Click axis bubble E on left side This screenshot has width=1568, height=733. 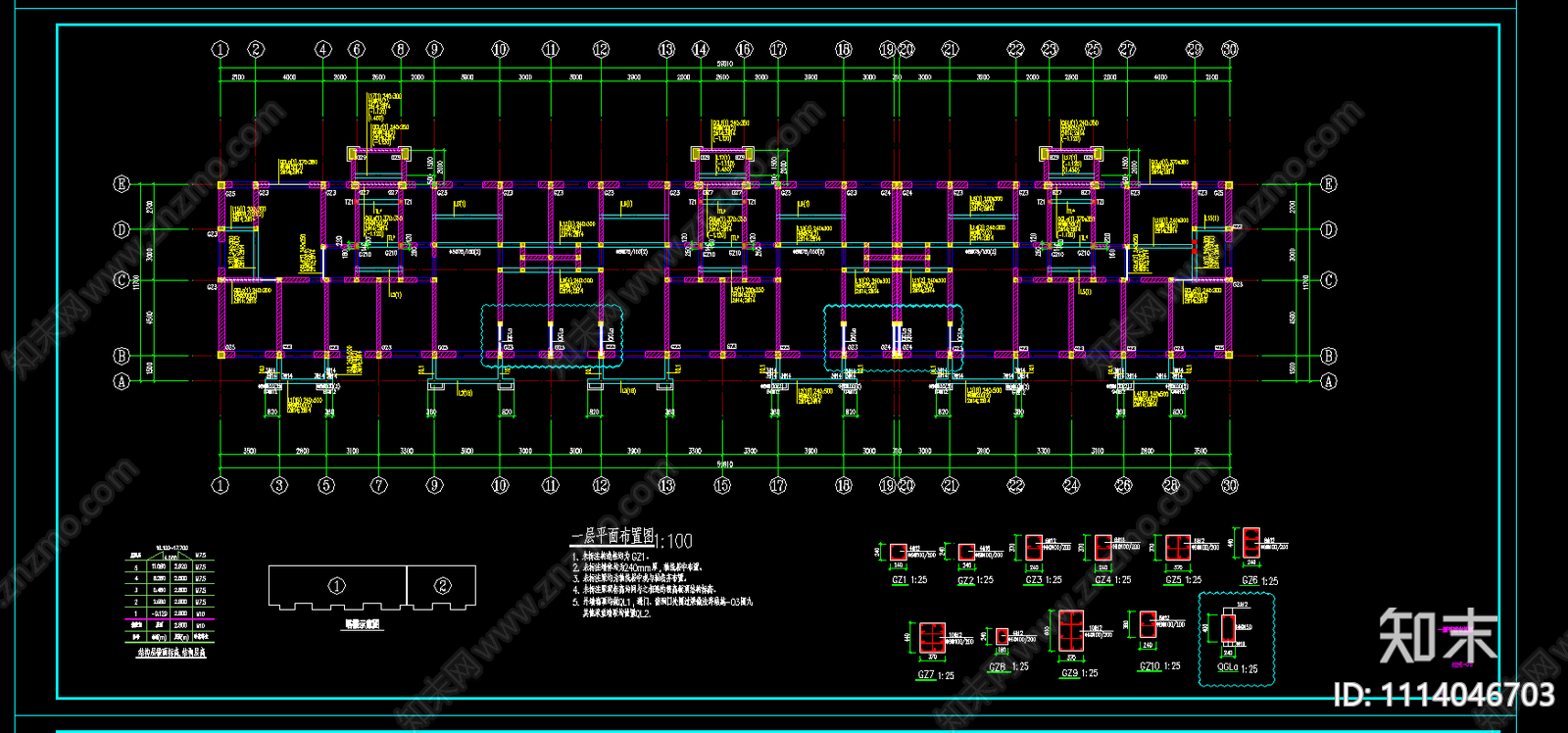tap(122, 184)
